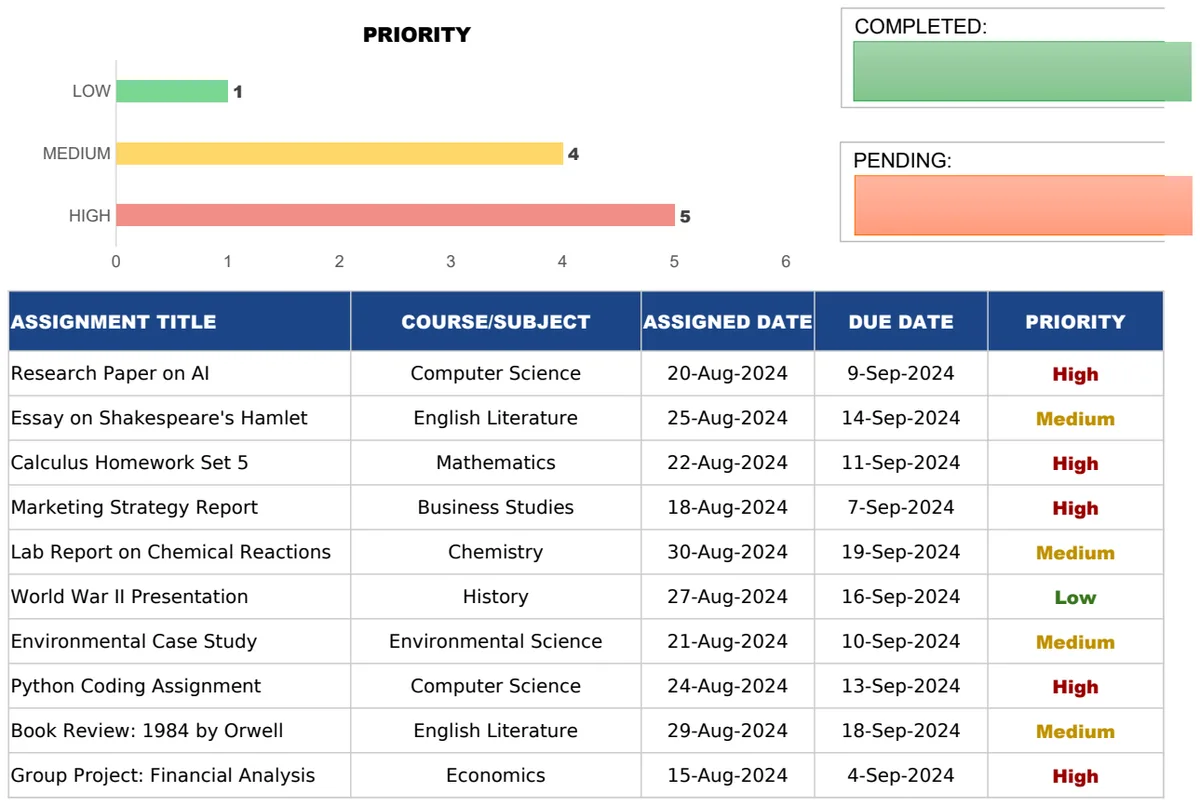Open Medium priority cell for Lab Report

(1075, 552)
